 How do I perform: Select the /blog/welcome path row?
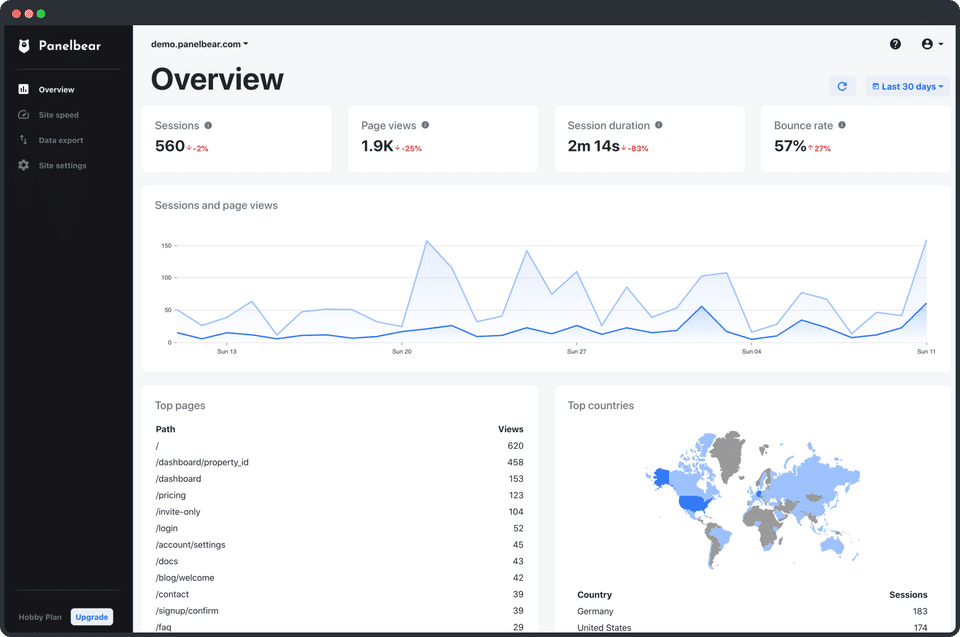click(340, 578)
